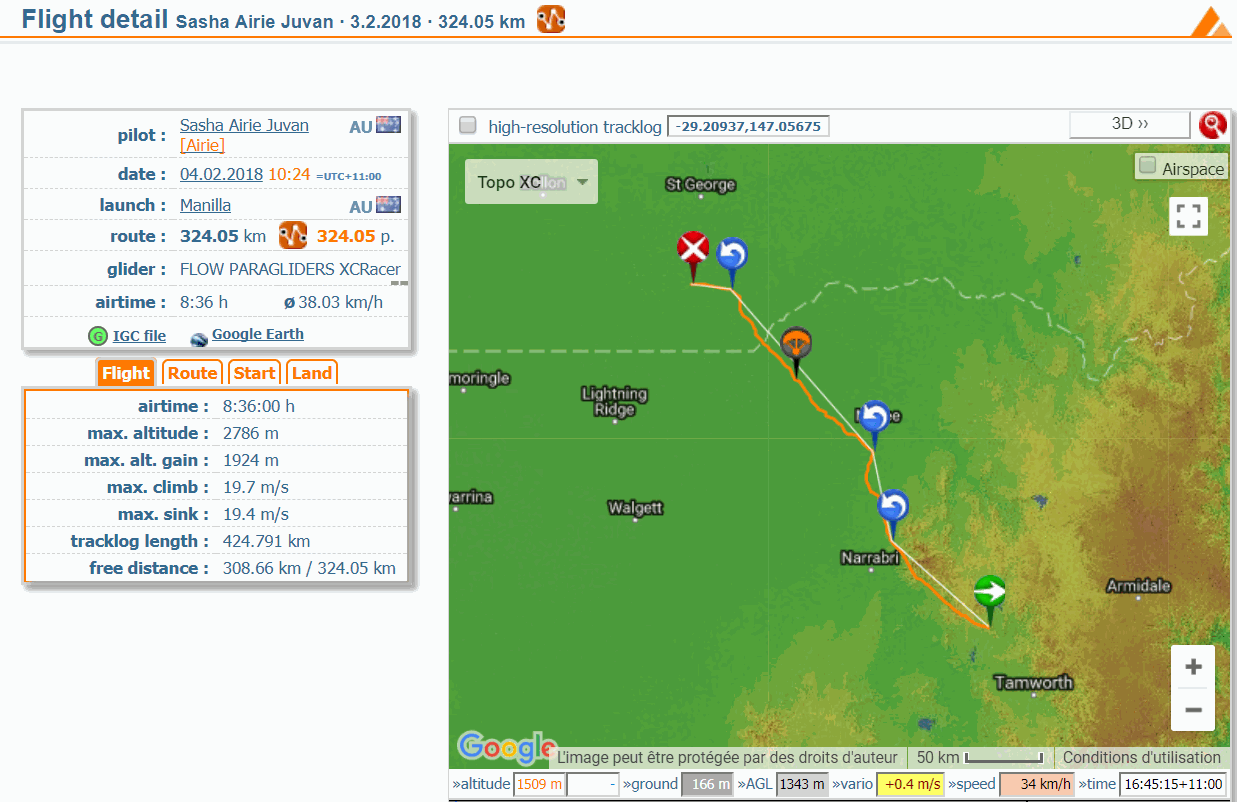Toggle the Airspace checkbox
1237x802 pixels.
click(x=1148, y=166)
